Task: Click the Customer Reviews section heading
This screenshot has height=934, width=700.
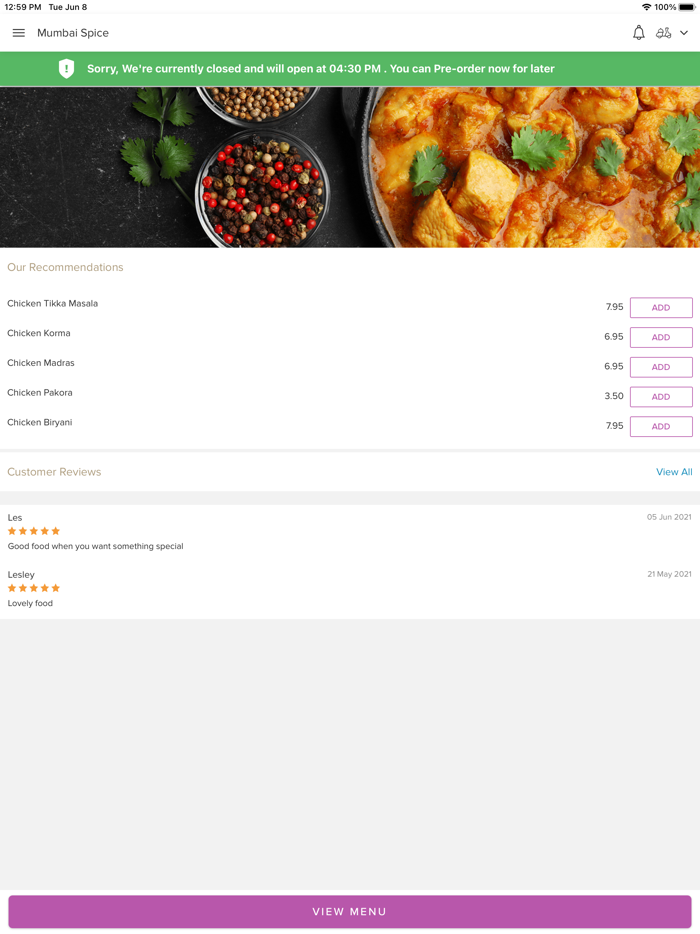Action: [54, 471]
